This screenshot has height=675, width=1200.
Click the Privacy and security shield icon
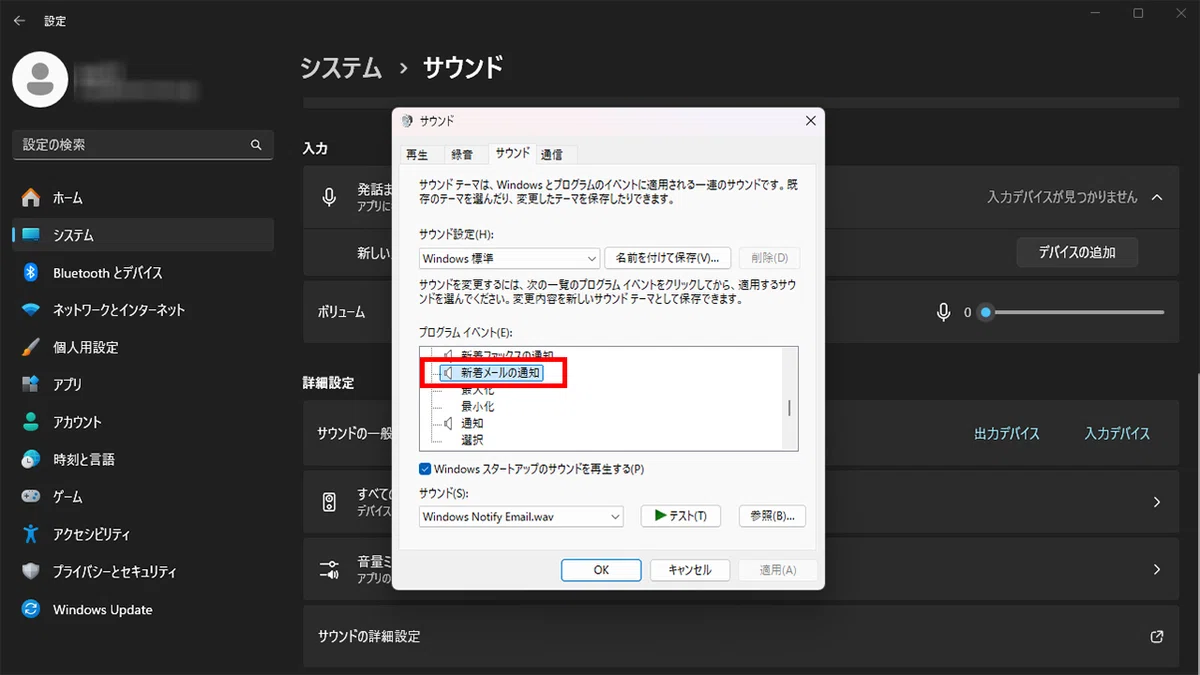point(31,572)
